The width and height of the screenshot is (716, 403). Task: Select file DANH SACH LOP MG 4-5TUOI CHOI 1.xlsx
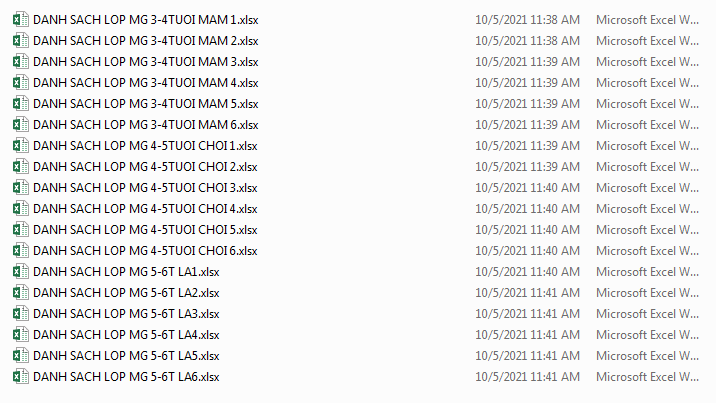145,146
